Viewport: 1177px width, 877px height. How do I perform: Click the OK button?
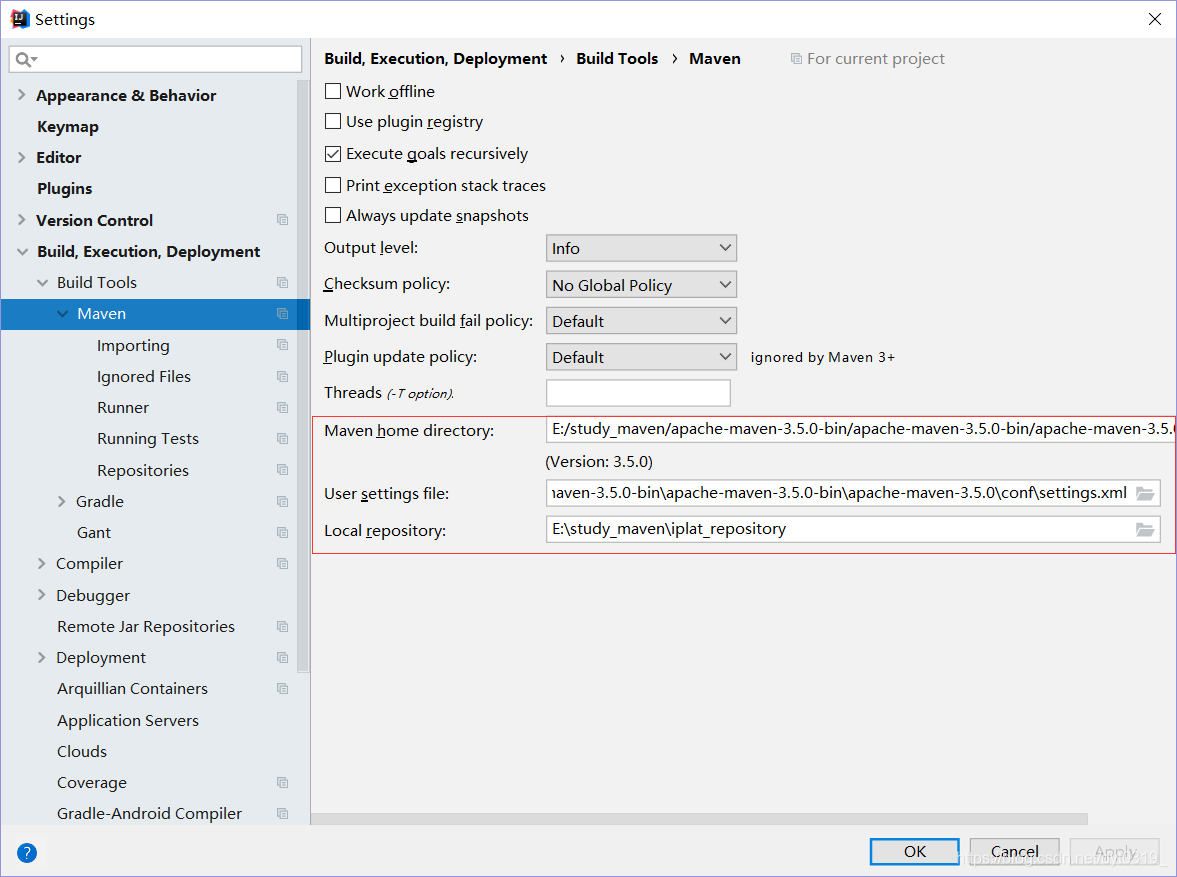click(914, 851)
